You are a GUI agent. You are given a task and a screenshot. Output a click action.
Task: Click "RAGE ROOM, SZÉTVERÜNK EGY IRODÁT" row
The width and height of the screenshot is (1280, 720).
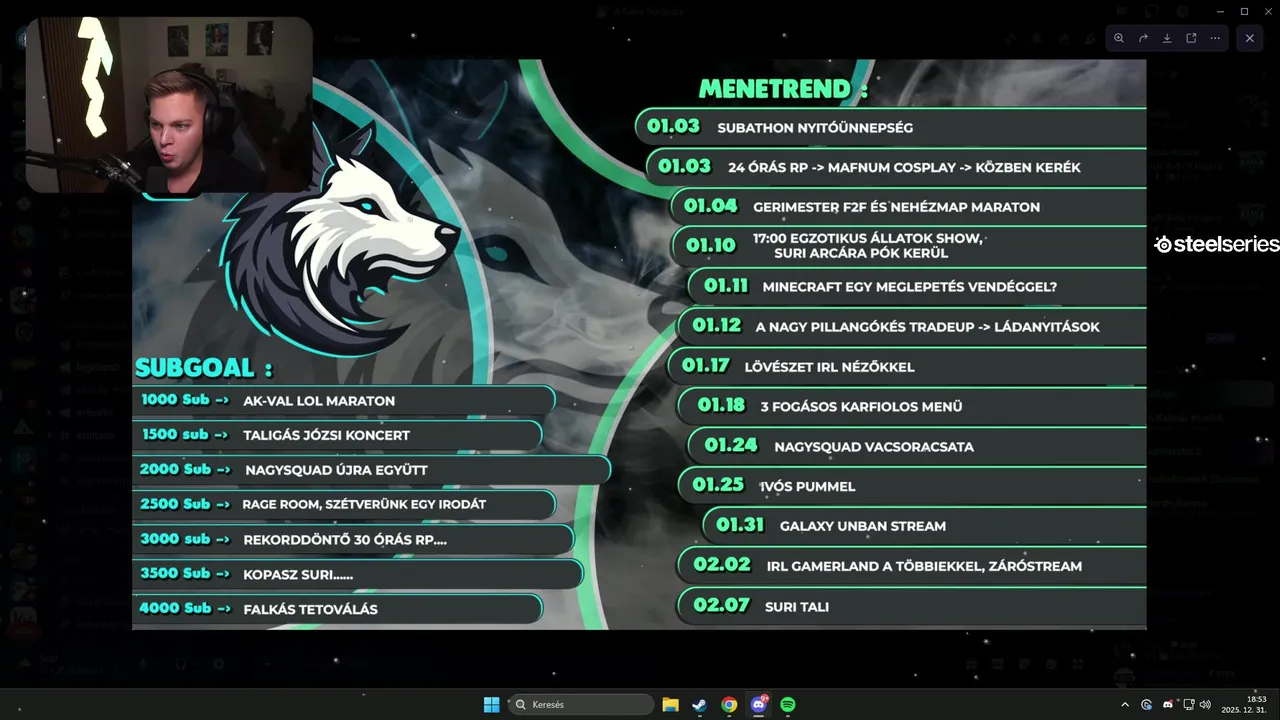(343, 504)
